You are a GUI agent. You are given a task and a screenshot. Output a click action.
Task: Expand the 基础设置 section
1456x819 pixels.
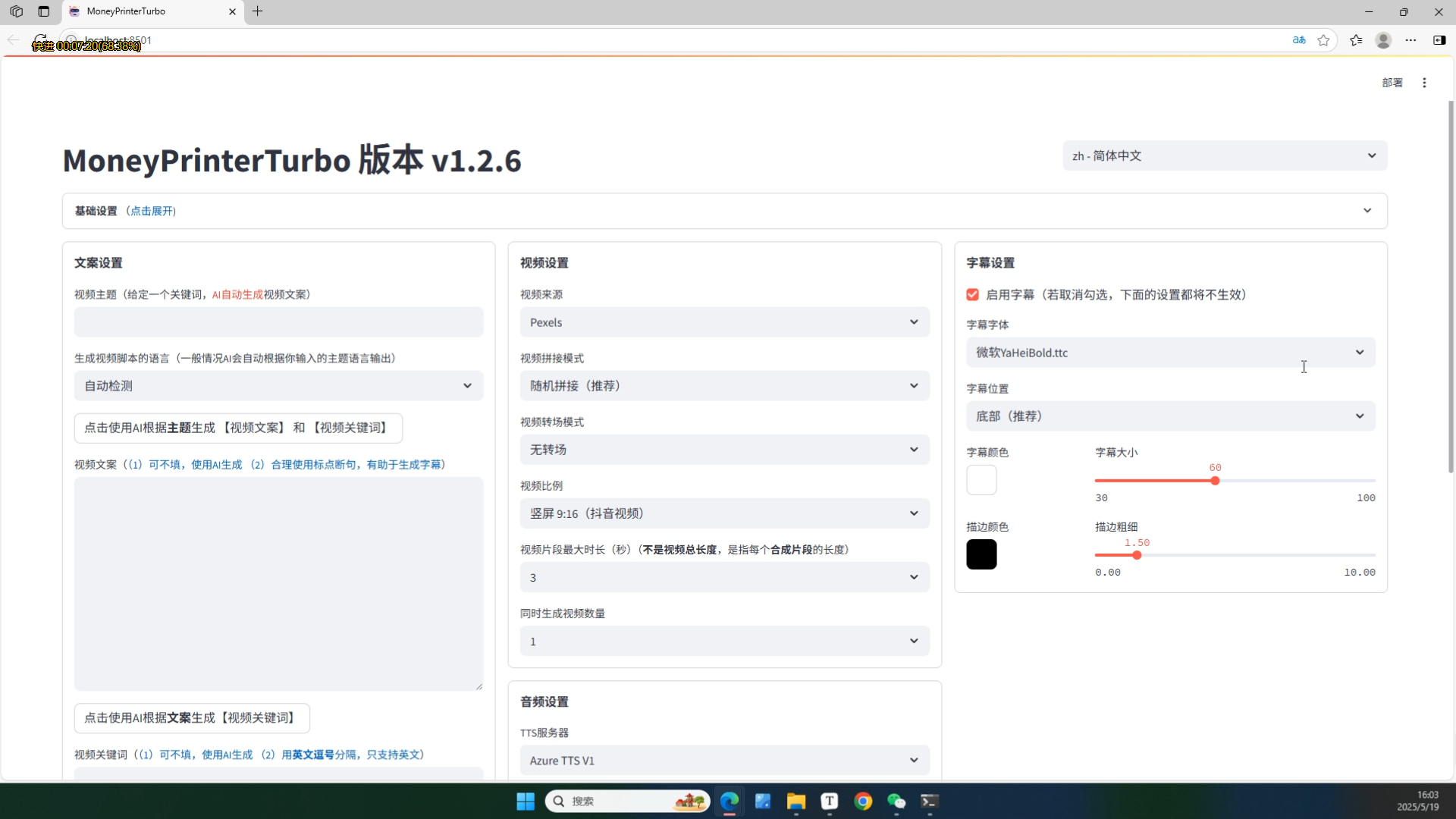click(724, 211)
